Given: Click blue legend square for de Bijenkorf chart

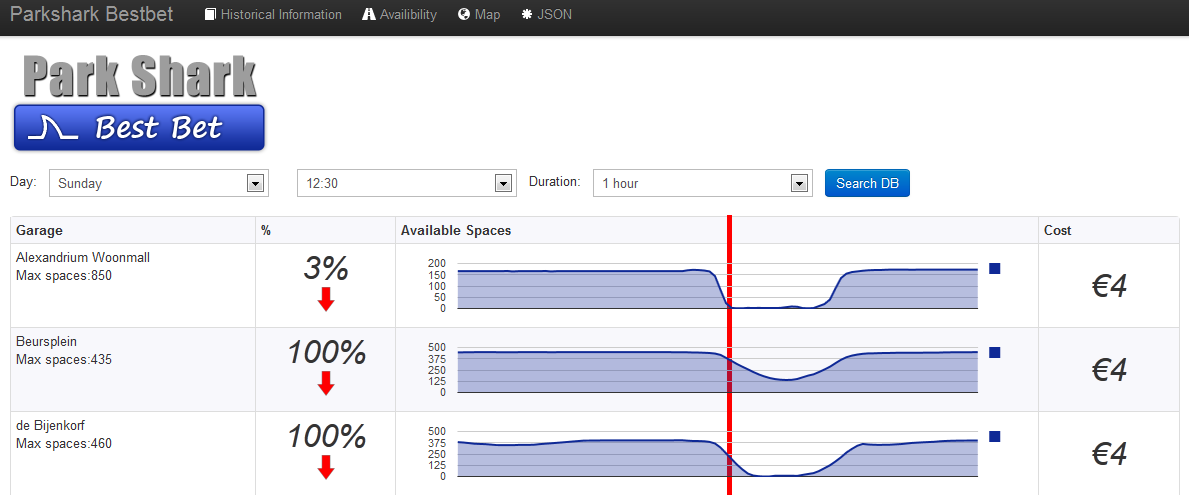Looking at the screenshot, I should [995, 437].
